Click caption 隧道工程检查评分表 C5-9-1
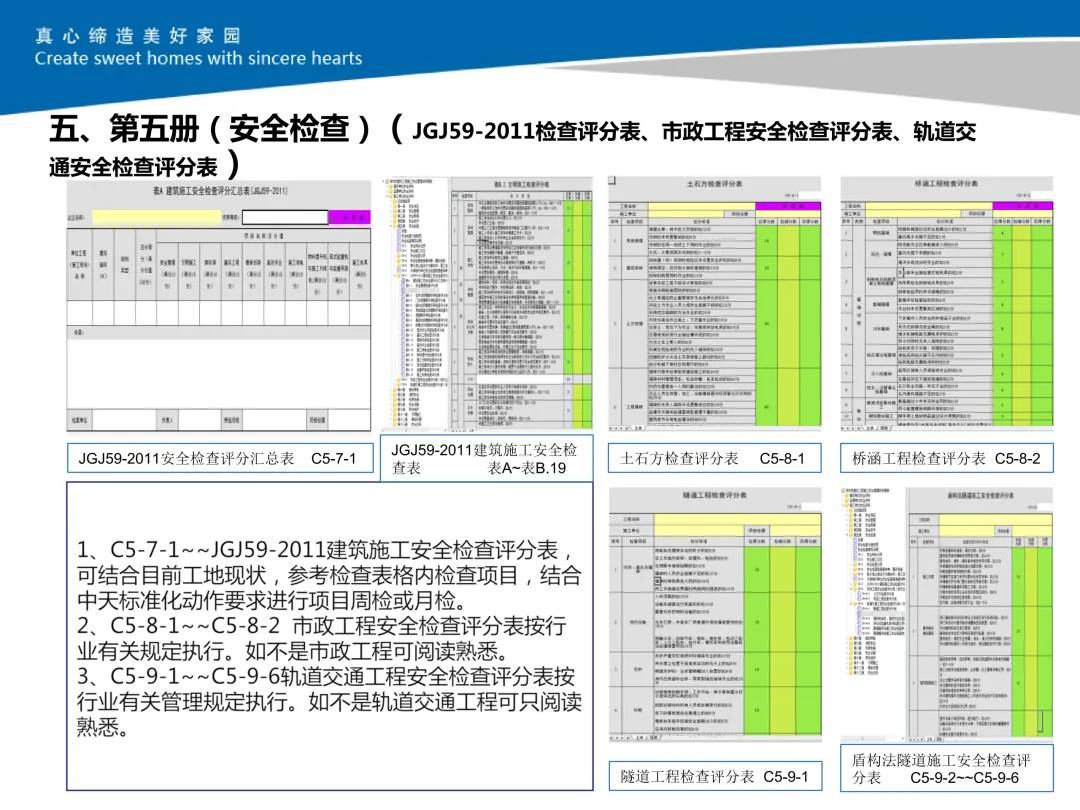The image size is (1080, 810). [715, 776]
